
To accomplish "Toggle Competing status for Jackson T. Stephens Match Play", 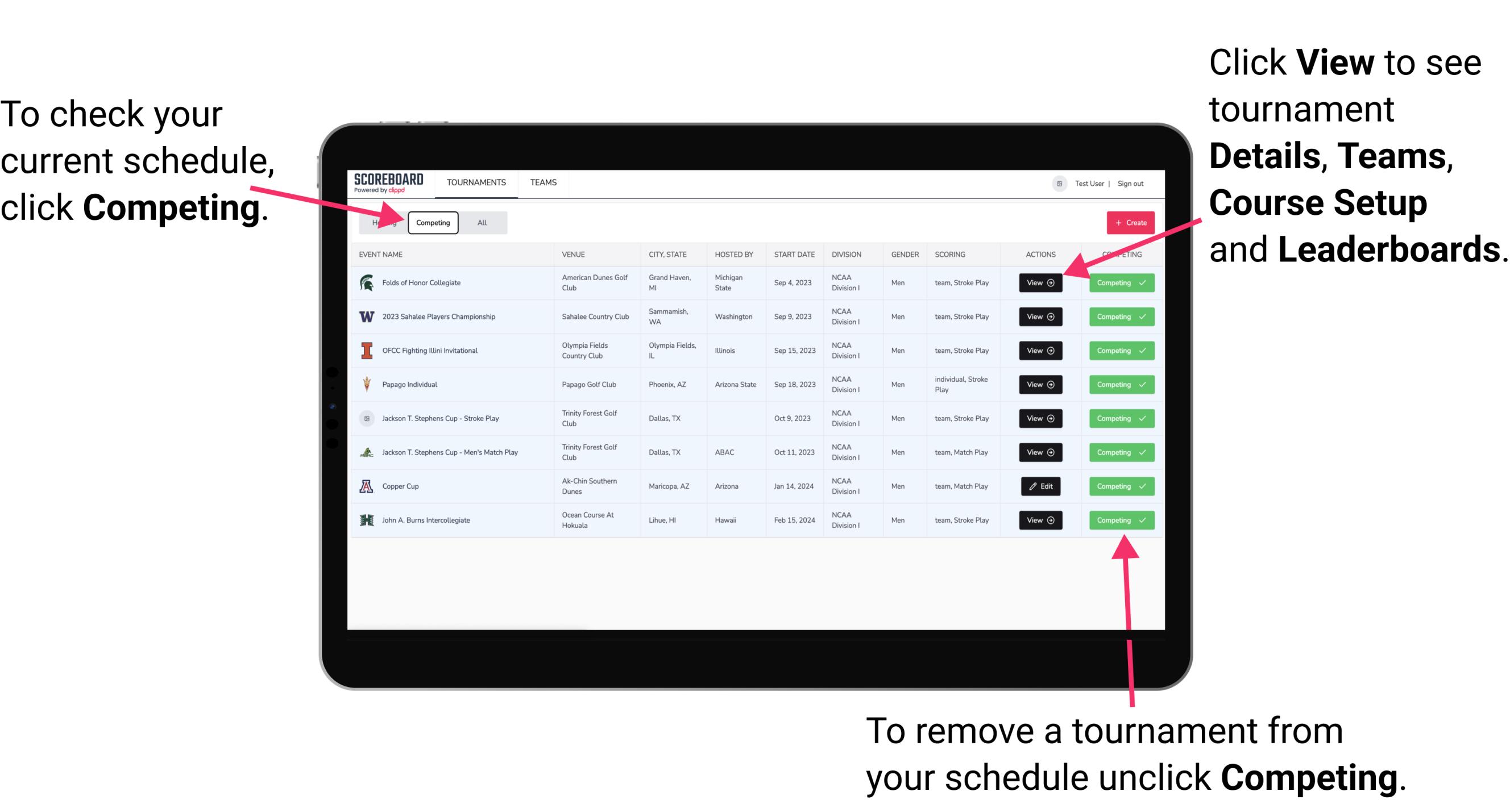I will click(x=1118, y=452).
